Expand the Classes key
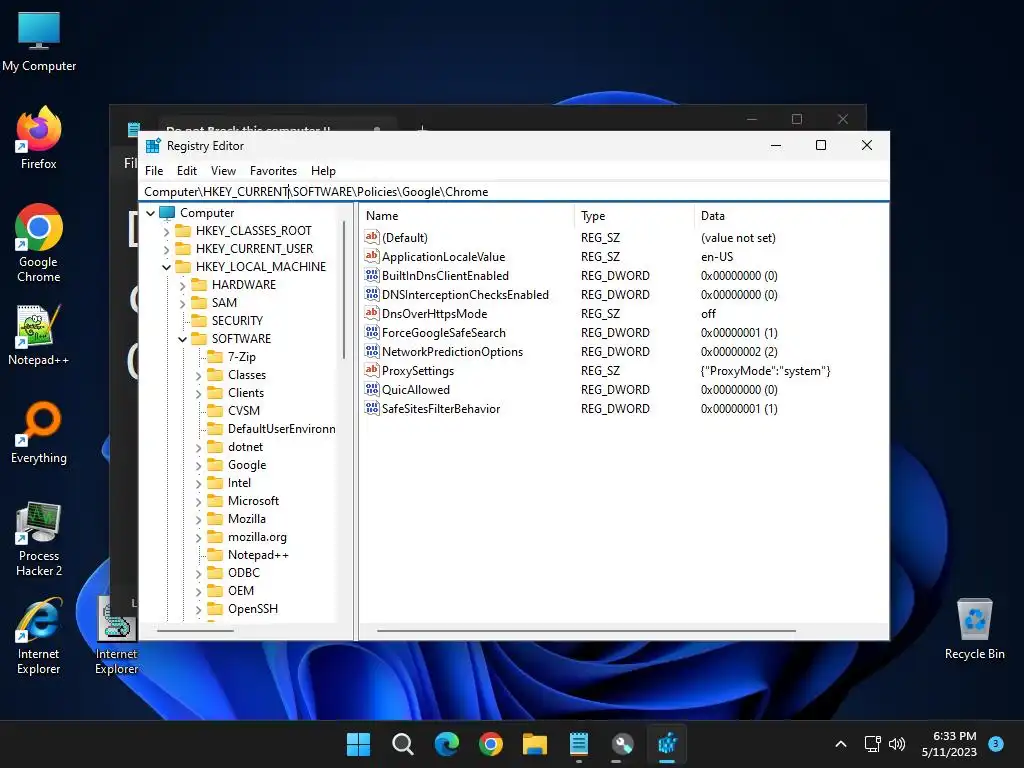Viewport: 1024px width, 768px height. tap(199, 375)
